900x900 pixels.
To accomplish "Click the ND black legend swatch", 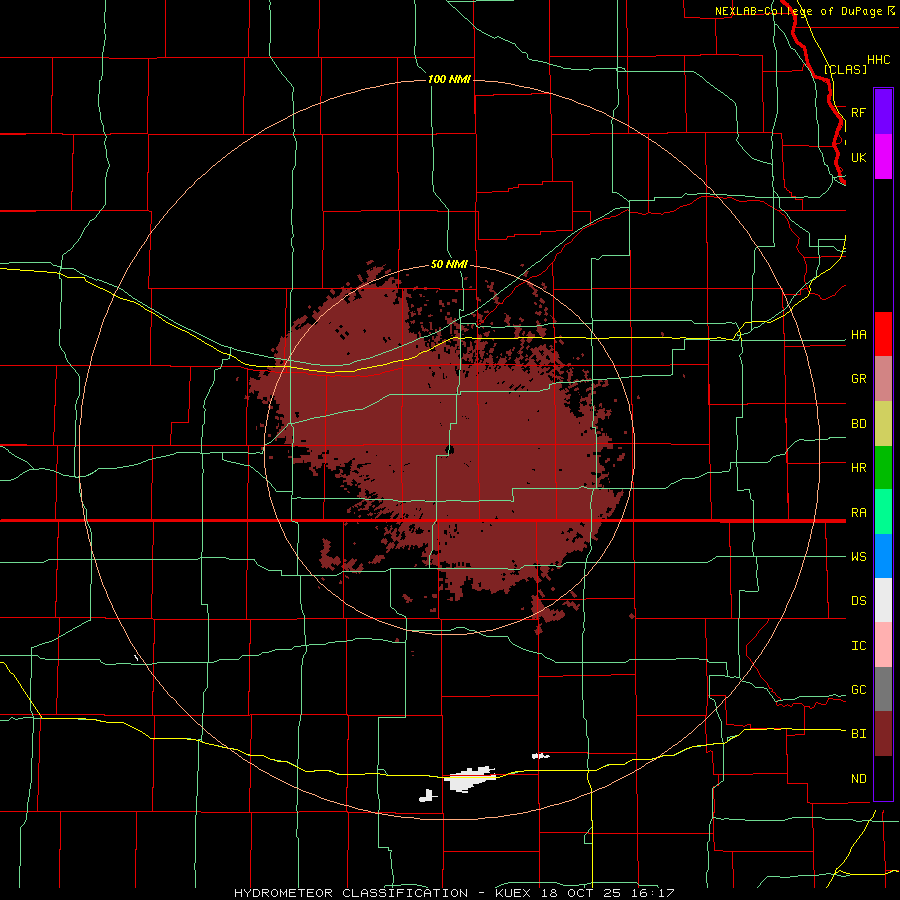I will coord(883,778).
